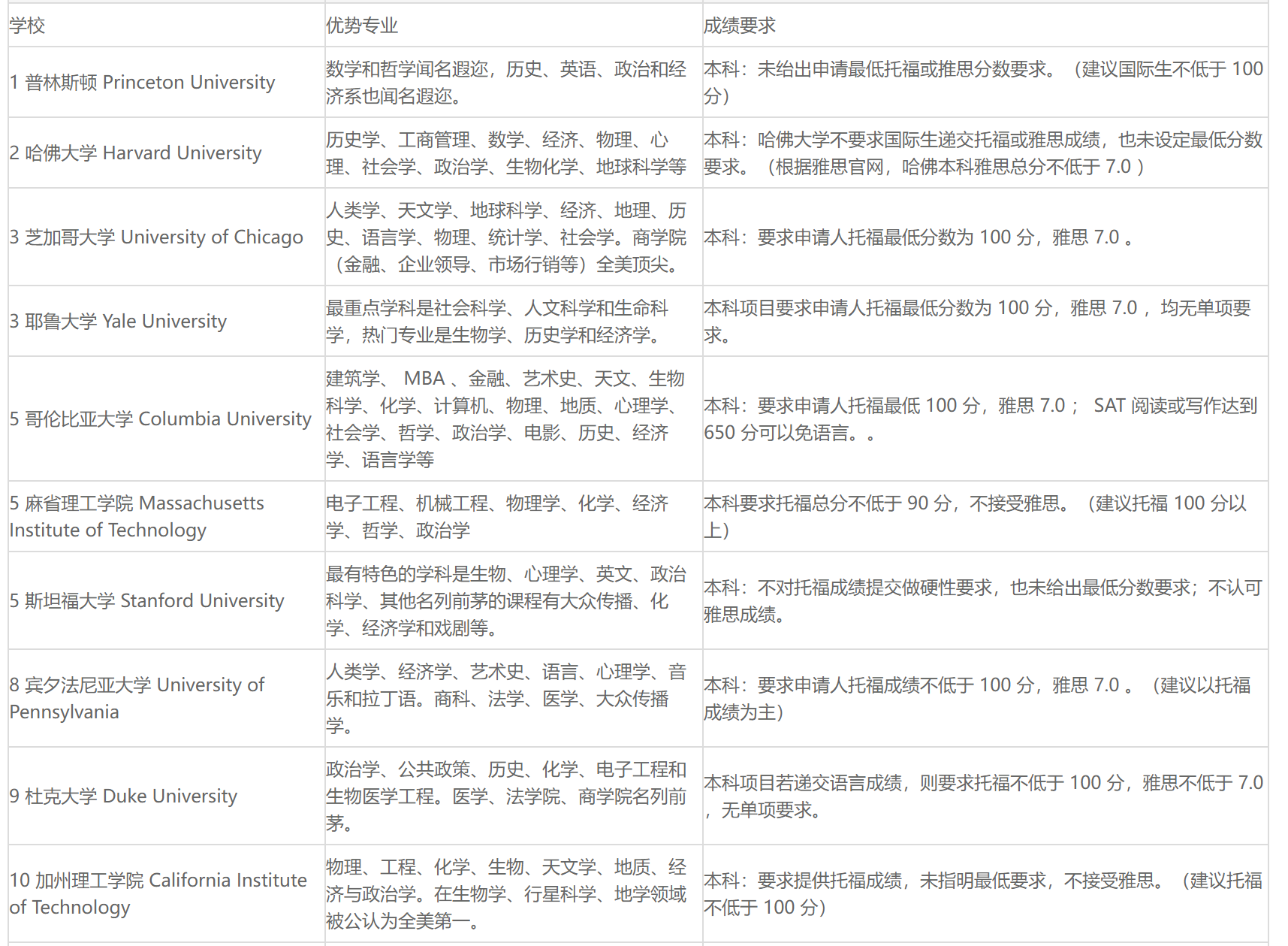Click the 成绩要求 column header
Image resolution: width=1288 pixels, height=946 pixels.
[739, 26]
